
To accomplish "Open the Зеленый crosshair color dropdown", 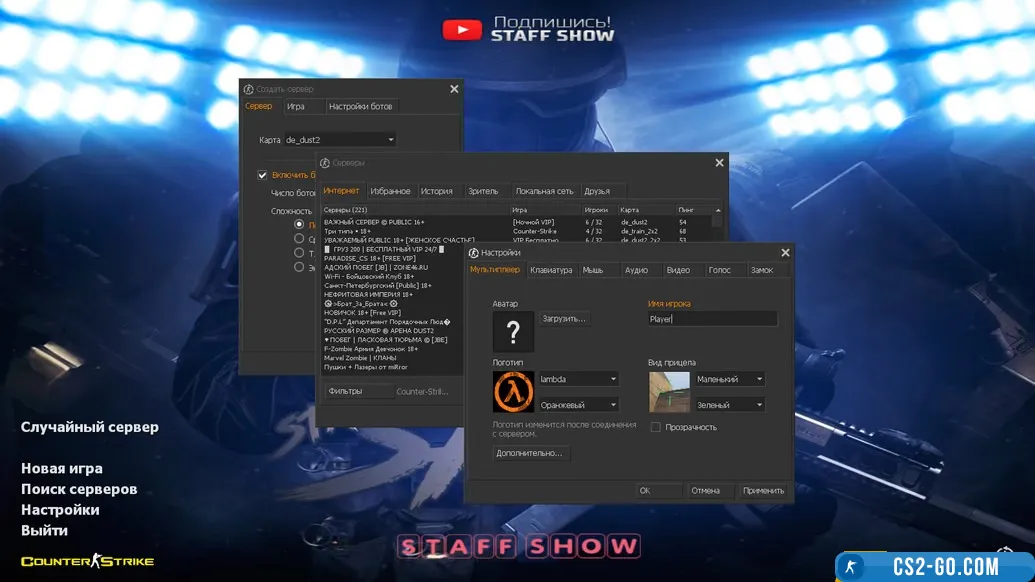I will tap(730, 405).
